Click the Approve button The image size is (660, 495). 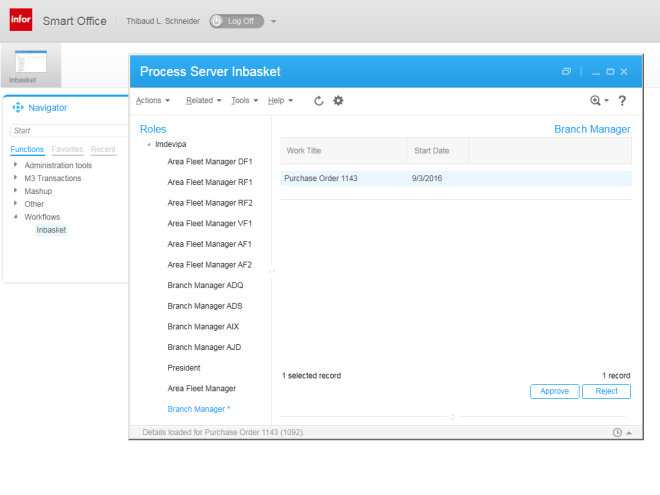pyautogui.click(x=554, y=391)
